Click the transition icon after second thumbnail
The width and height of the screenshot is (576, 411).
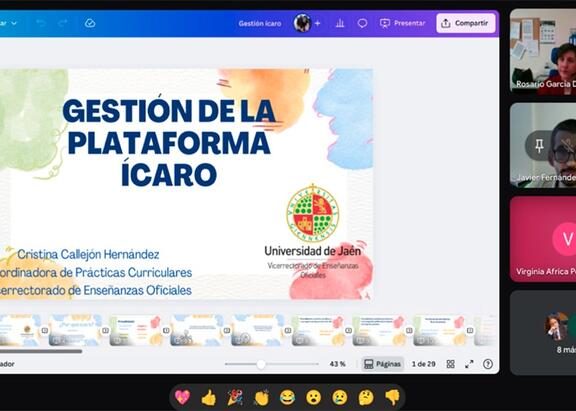tap(105, 330)
